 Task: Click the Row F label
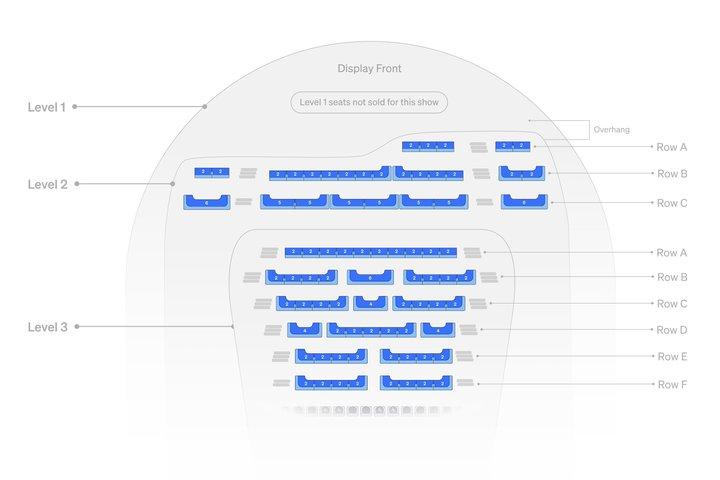pyautogui.click(x=672, y=384)
